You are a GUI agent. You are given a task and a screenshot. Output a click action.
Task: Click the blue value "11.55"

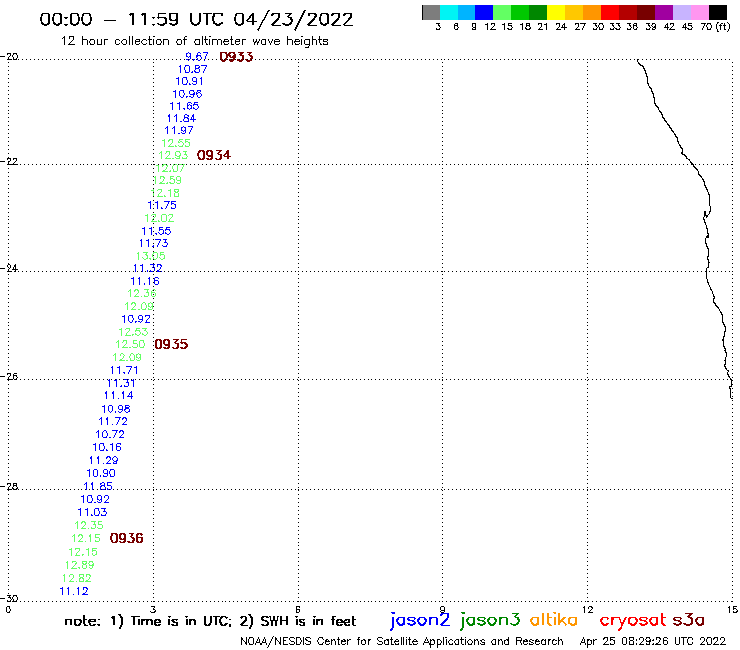[x=156, y=231]
